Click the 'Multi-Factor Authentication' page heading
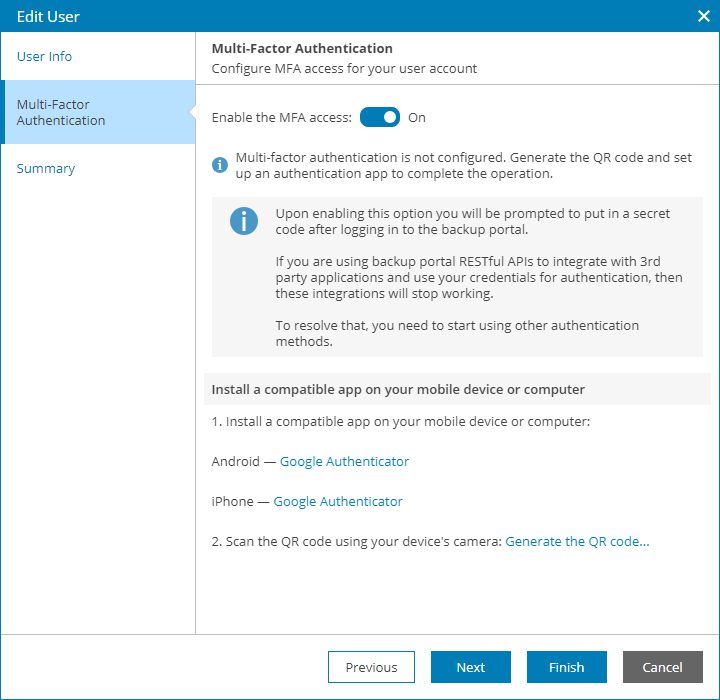Viewport: 720px width, 700px height. pyautogui.click(x=302, y=48)
